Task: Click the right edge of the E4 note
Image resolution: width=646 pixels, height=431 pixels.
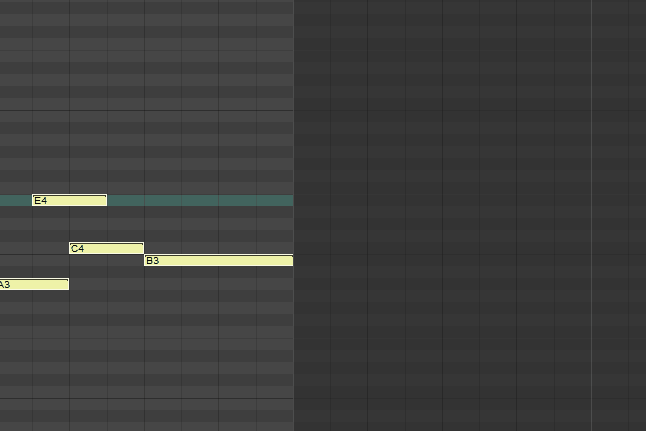Action: (106, 200)
